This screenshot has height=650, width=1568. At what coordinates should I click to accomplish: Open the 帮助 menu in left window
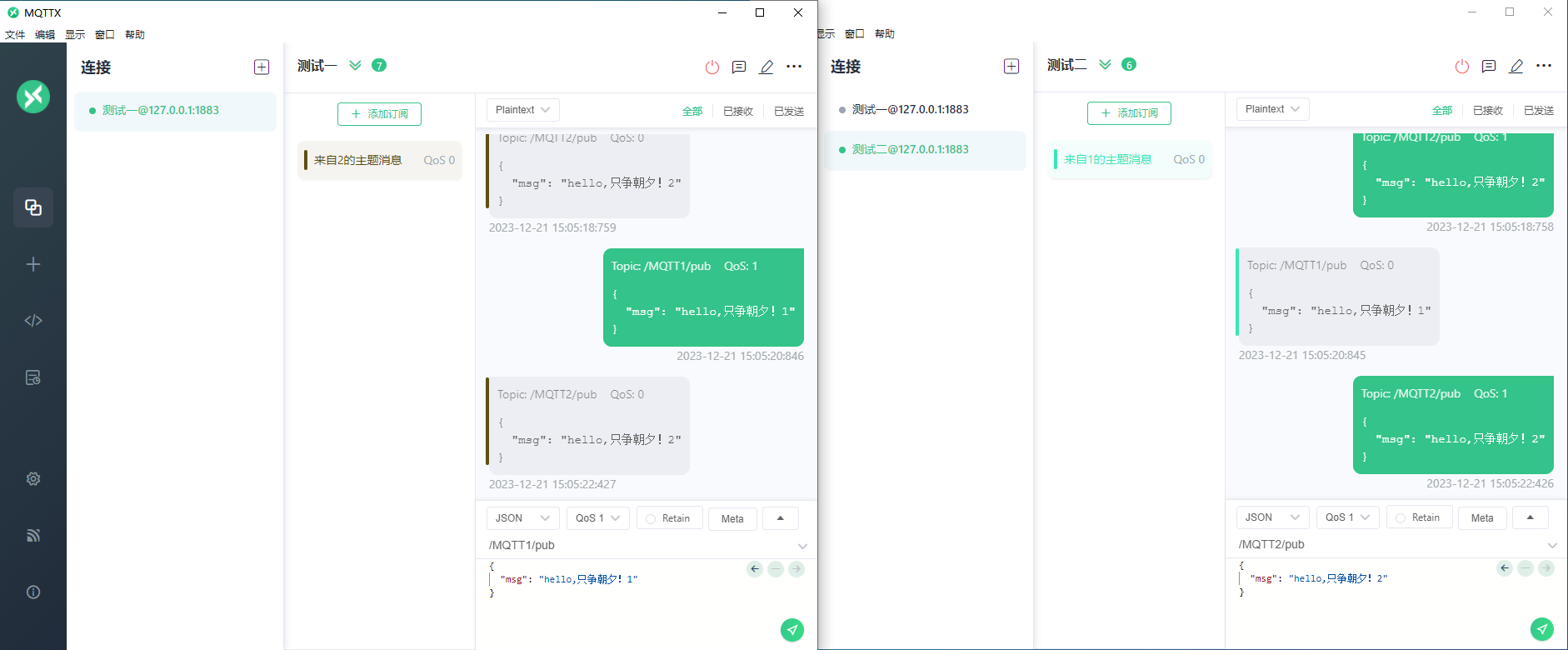click(135, 35)
